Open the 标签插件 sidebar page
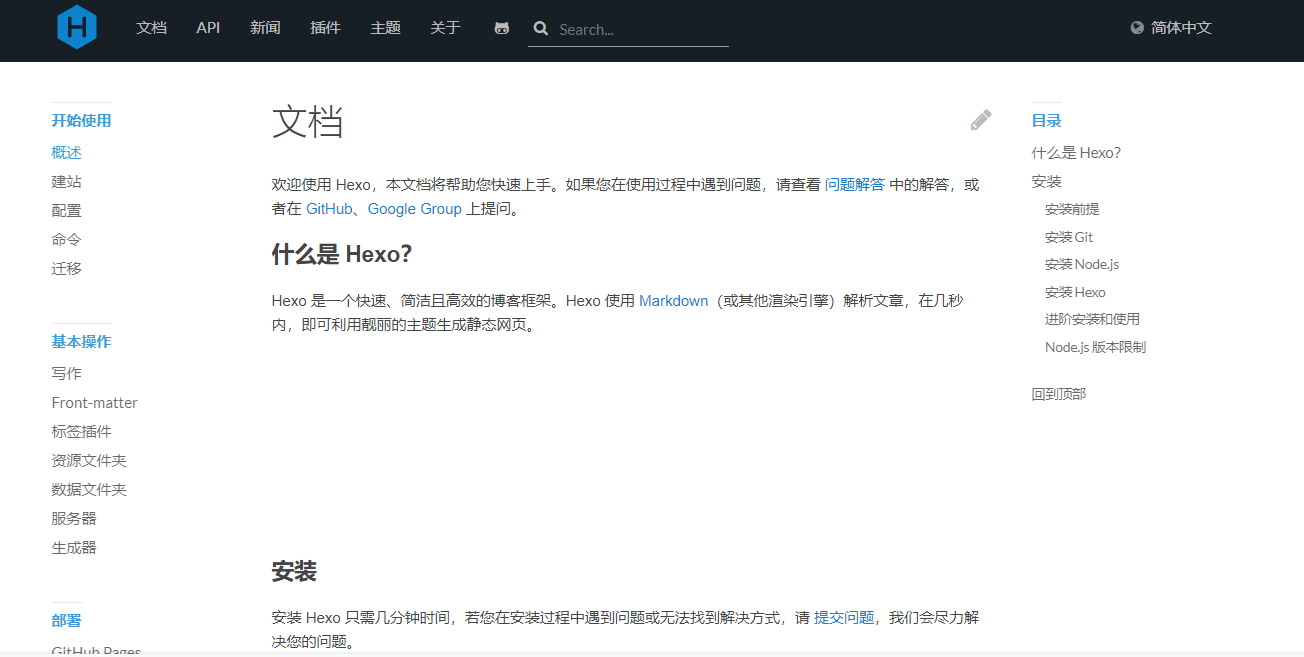Screen dimensions: 1304x657 [82, 432]
